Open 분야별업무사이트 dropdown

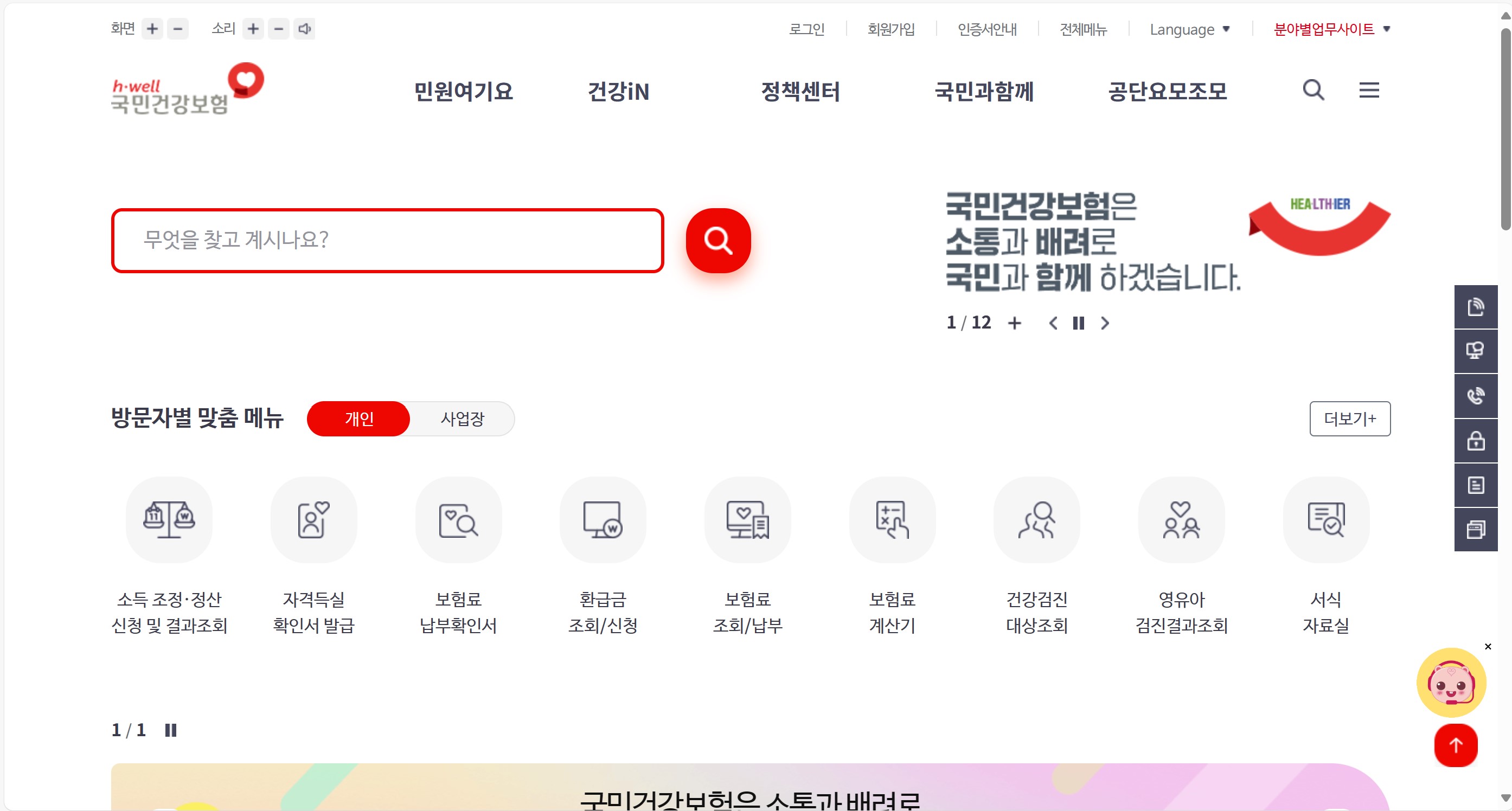[x=1332, y=29]
